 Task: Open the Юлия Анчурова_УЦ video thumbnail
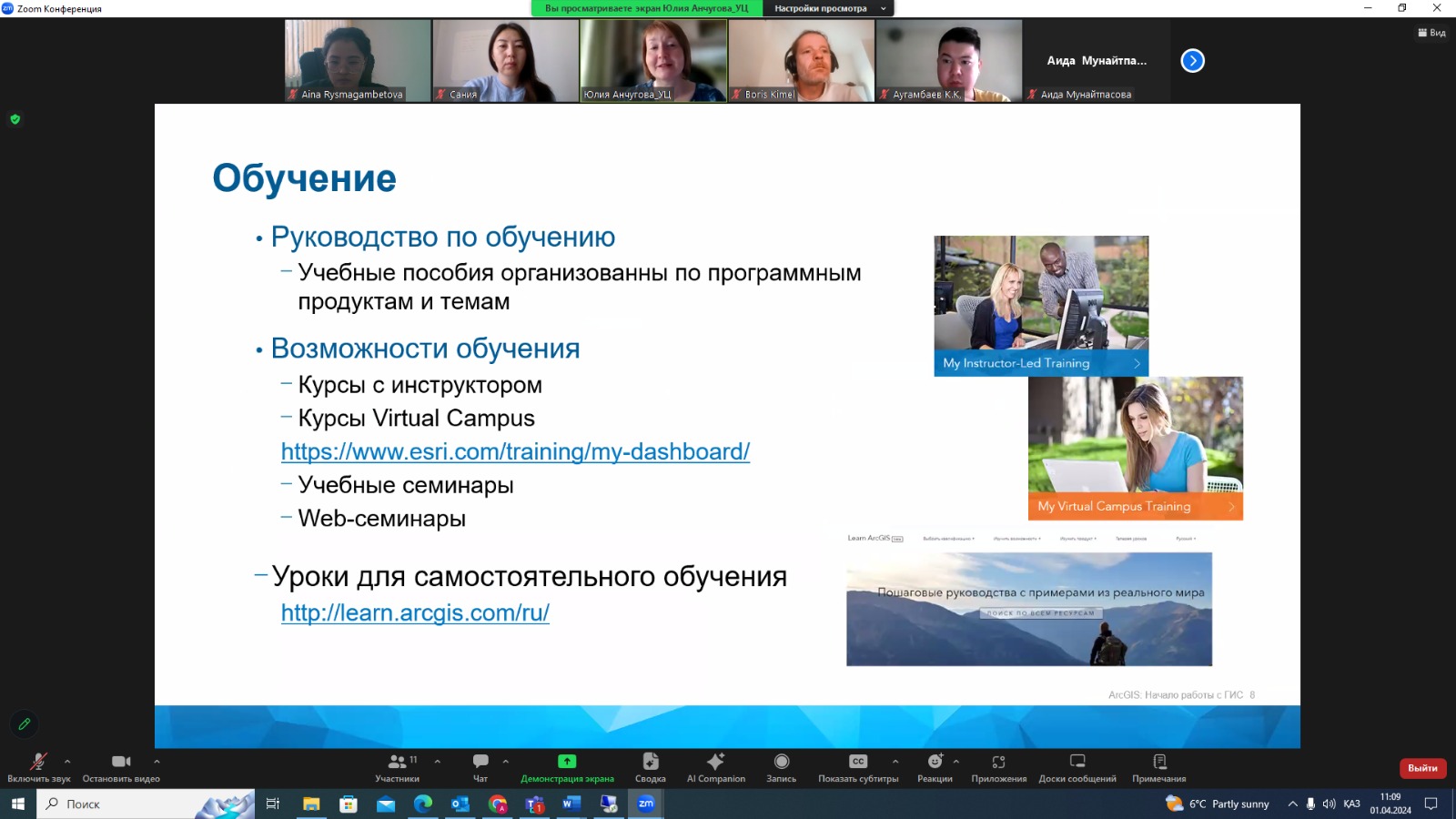pos(653,61)
